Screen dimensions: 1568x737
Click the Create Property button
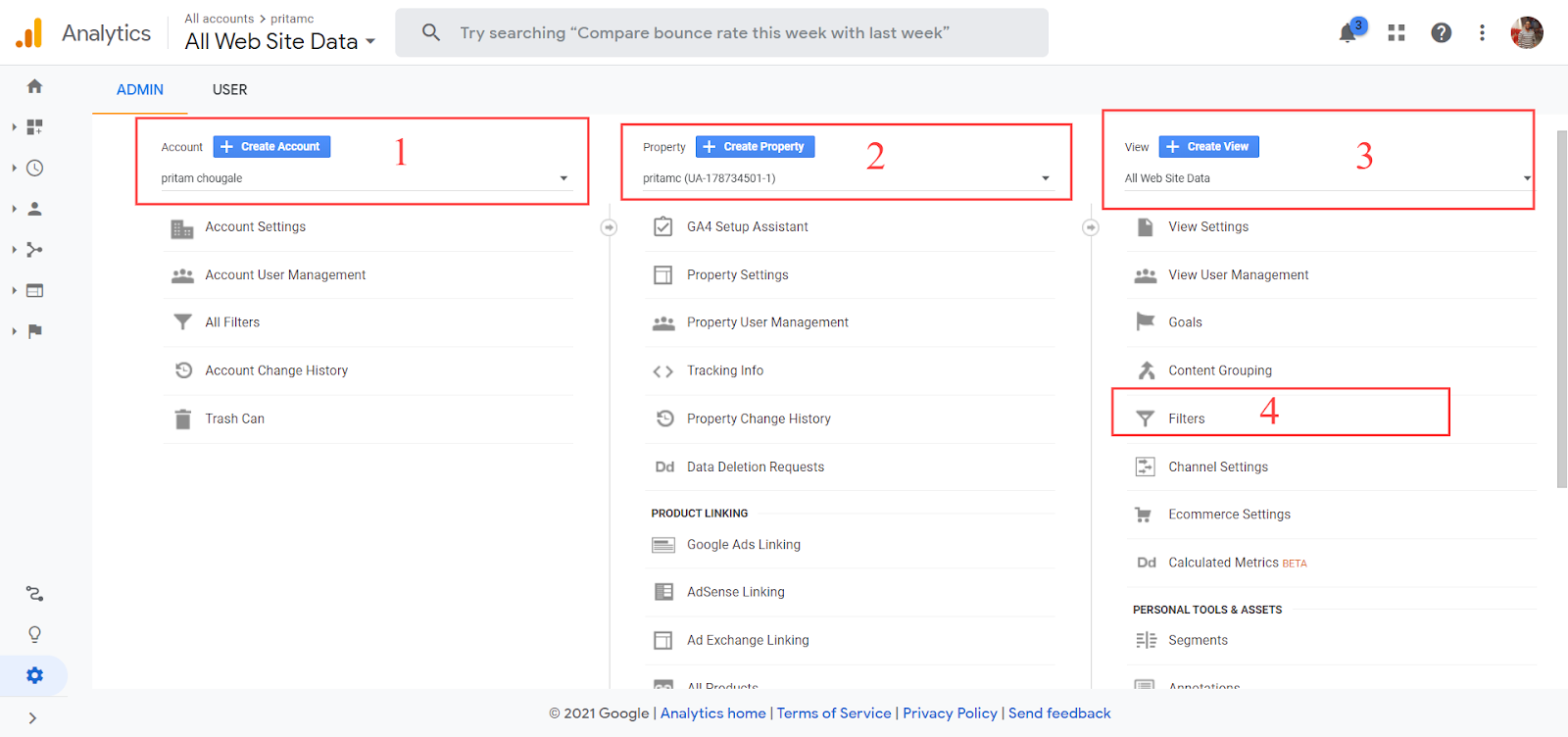[x=755, y=147]
